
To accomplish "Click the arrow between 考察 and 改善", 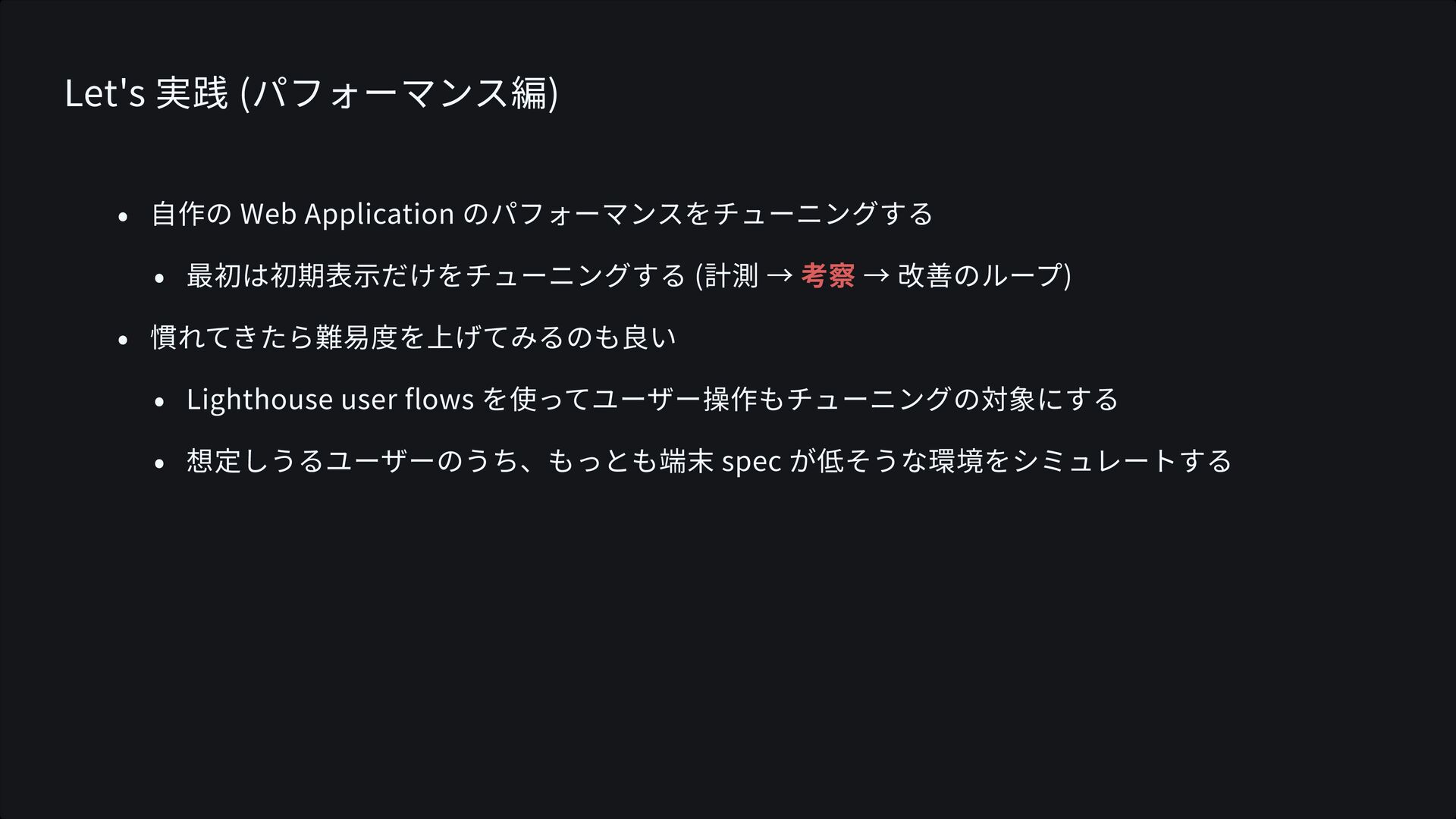I will tap(876, 275).
